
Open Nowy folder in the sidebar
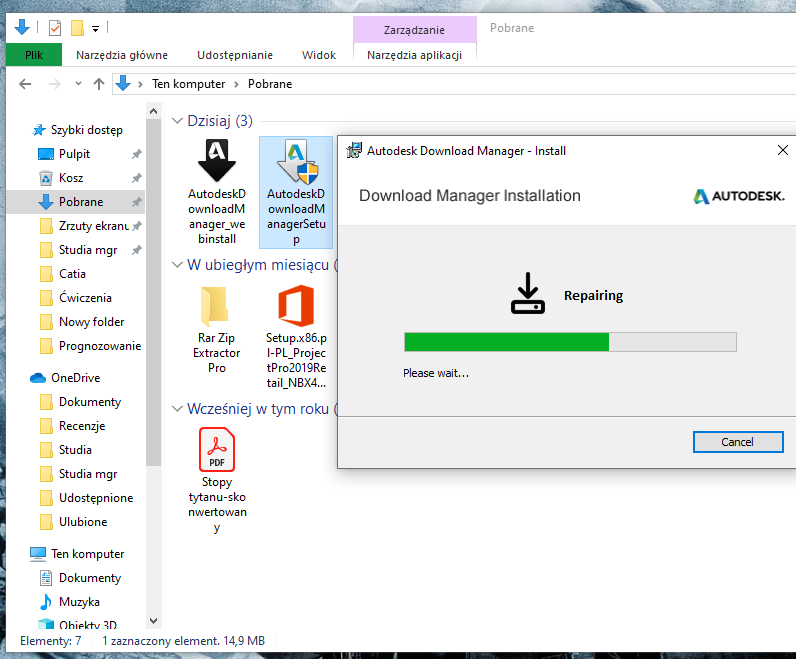tap(91, 322)
